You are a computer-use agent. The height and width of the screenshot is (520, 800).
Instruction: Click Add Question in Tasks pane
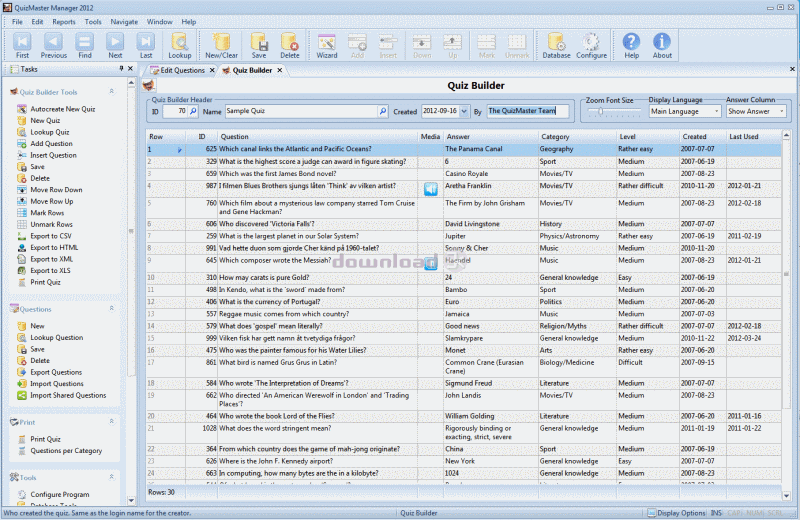pos(51,143)
